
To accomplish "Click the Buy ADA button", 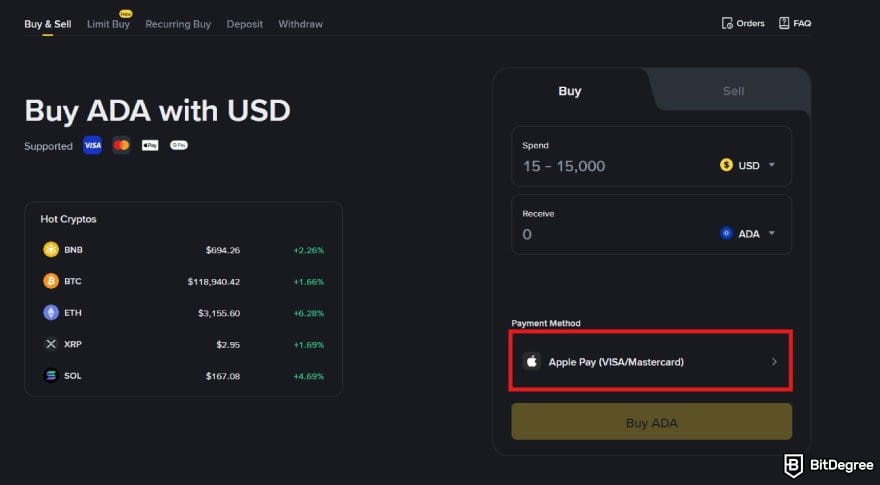I will (x=652, y=422).
